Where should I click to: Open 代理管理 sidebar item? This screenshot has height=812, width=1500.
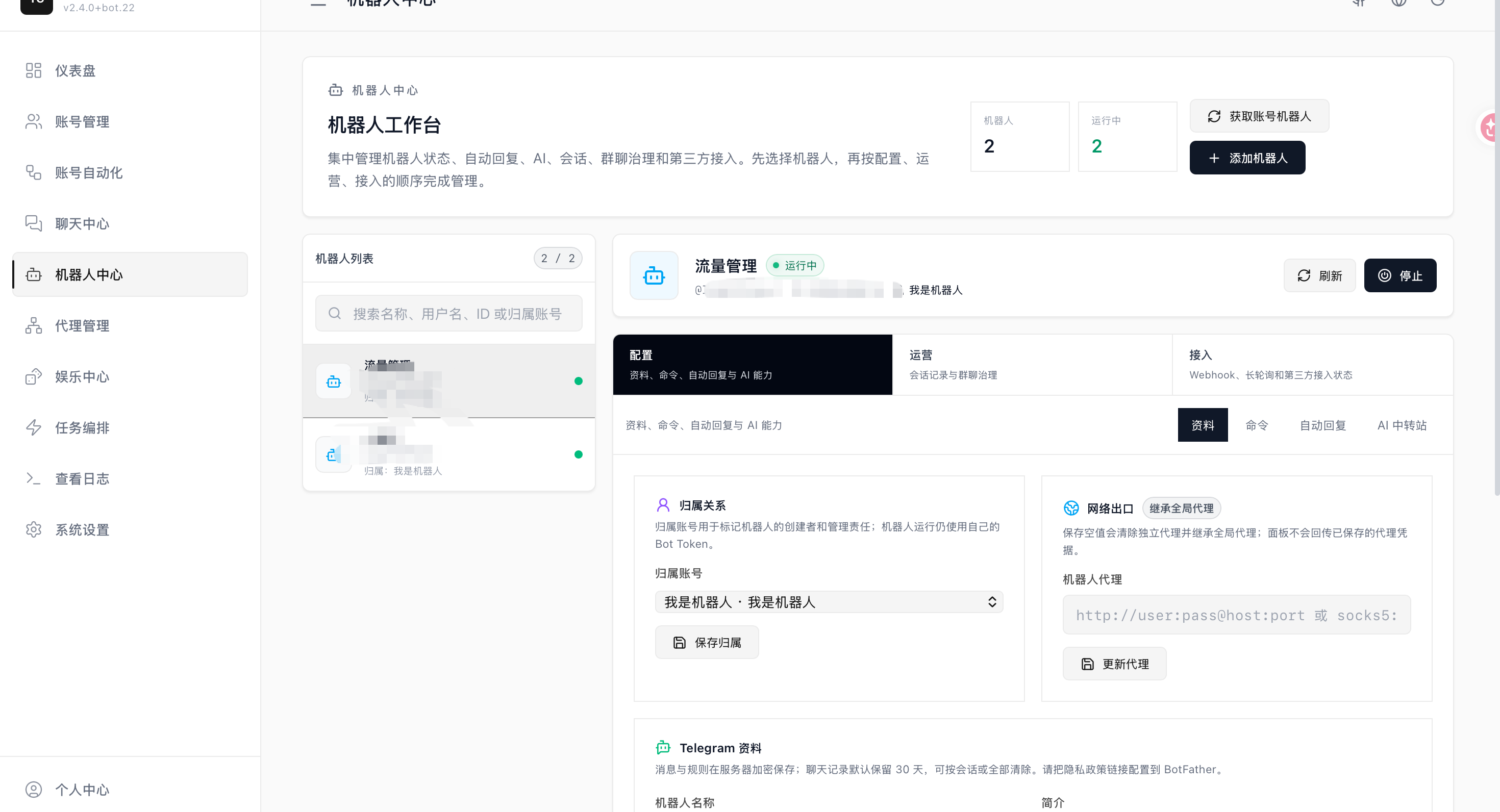130,326
